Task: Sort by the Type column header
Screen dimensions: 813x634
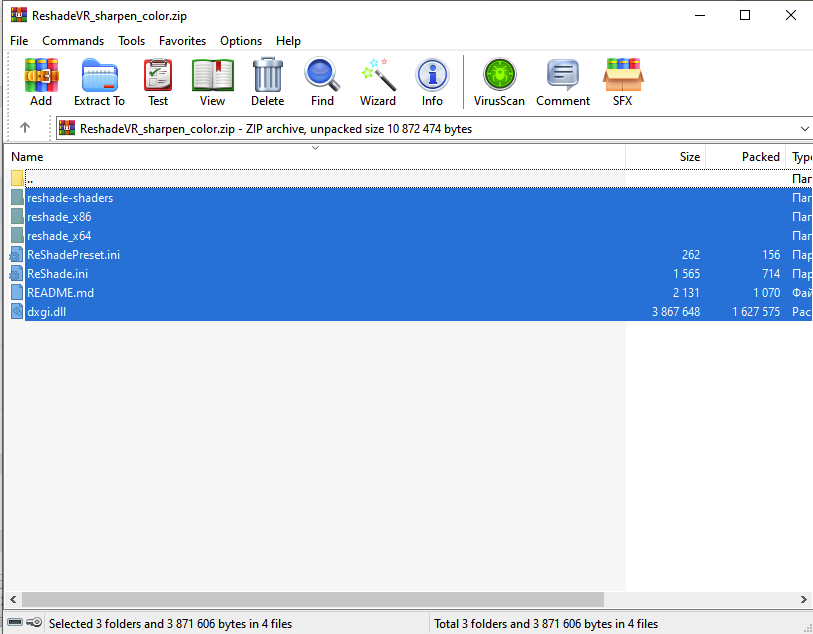Action: (x=800, y=157)
